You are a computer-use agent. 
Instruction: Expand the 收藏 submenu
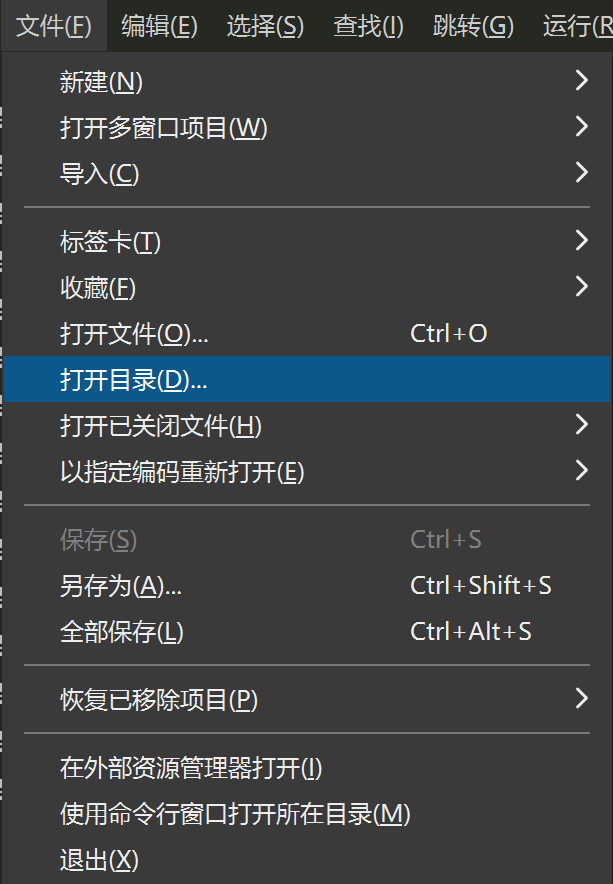point(583,287)
